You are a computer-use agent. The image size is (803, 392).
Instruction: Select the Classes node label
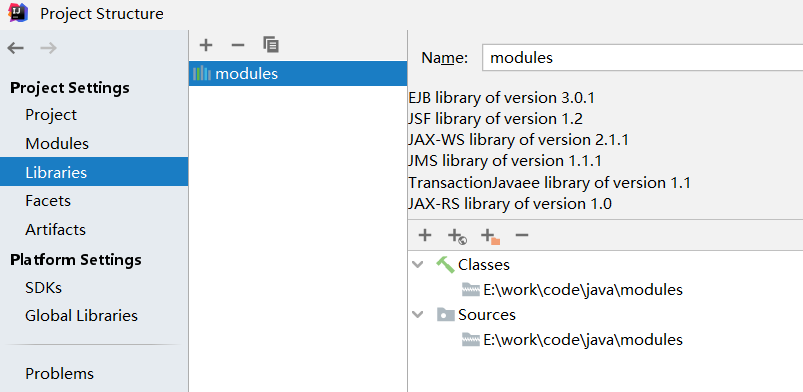(x=483, y=265)
